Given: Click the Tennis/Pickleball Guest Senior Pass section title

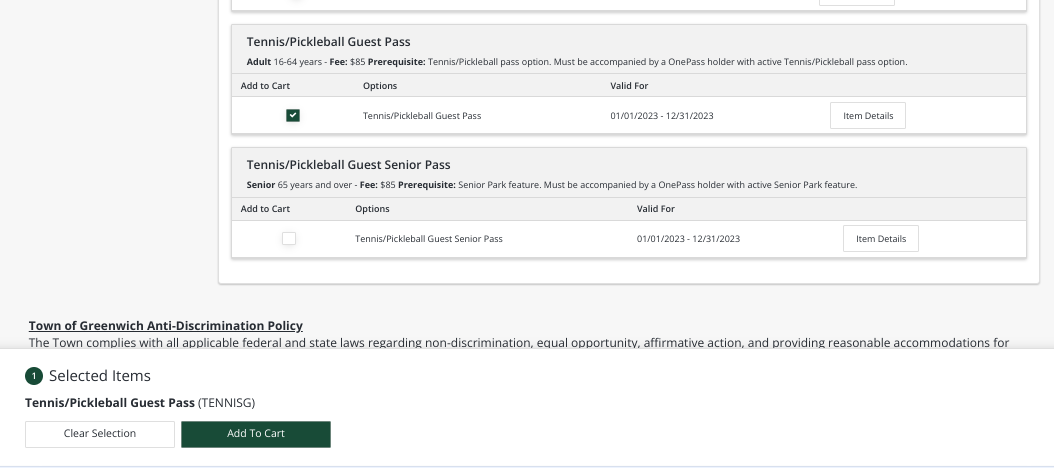Looking at the screenshot, I should pyautogui.click(x=348, y=165).
